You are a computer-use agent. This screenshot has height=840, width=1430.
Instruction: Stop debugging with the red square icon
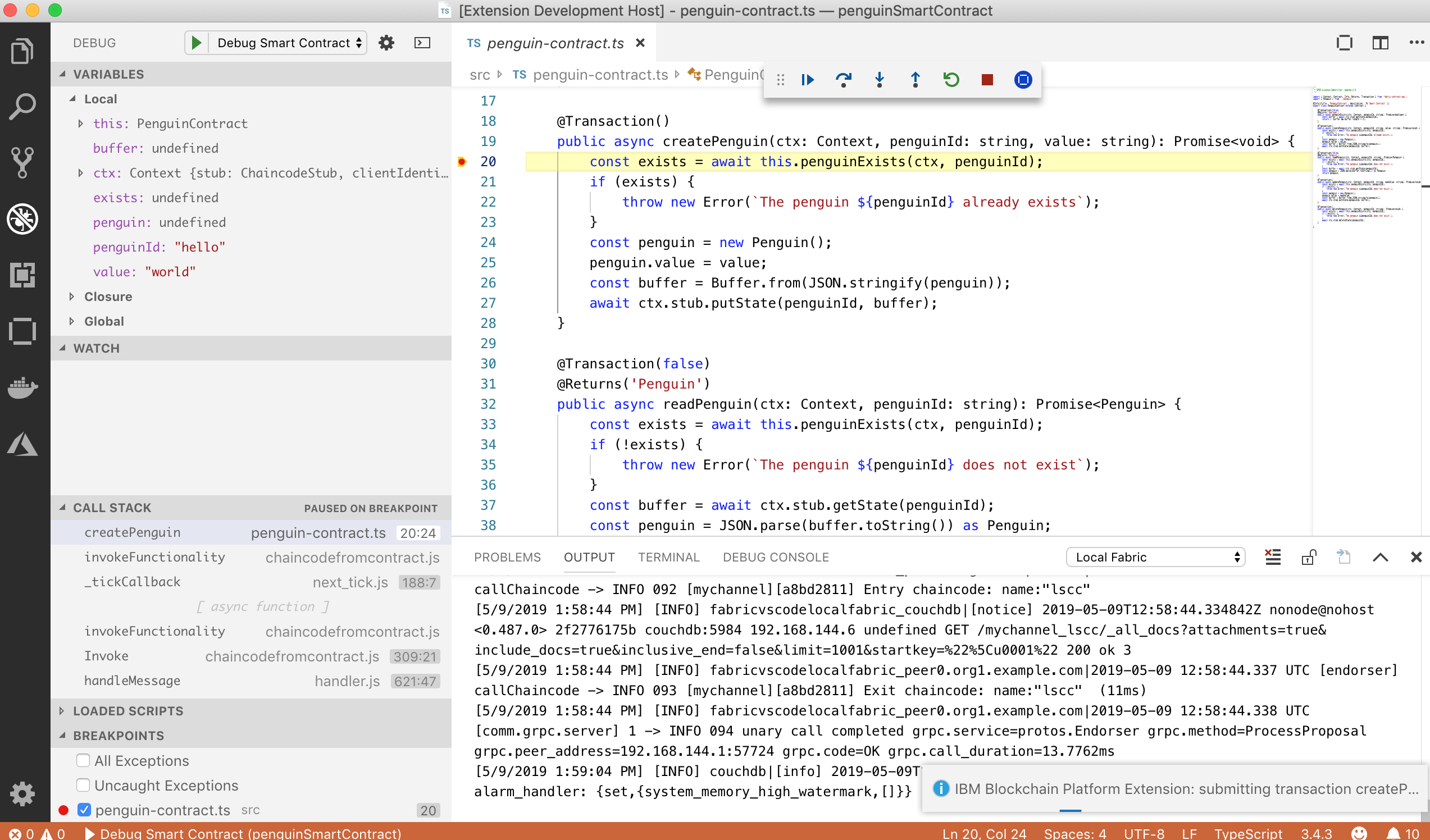pyautogui.click(x=987, y=80)
